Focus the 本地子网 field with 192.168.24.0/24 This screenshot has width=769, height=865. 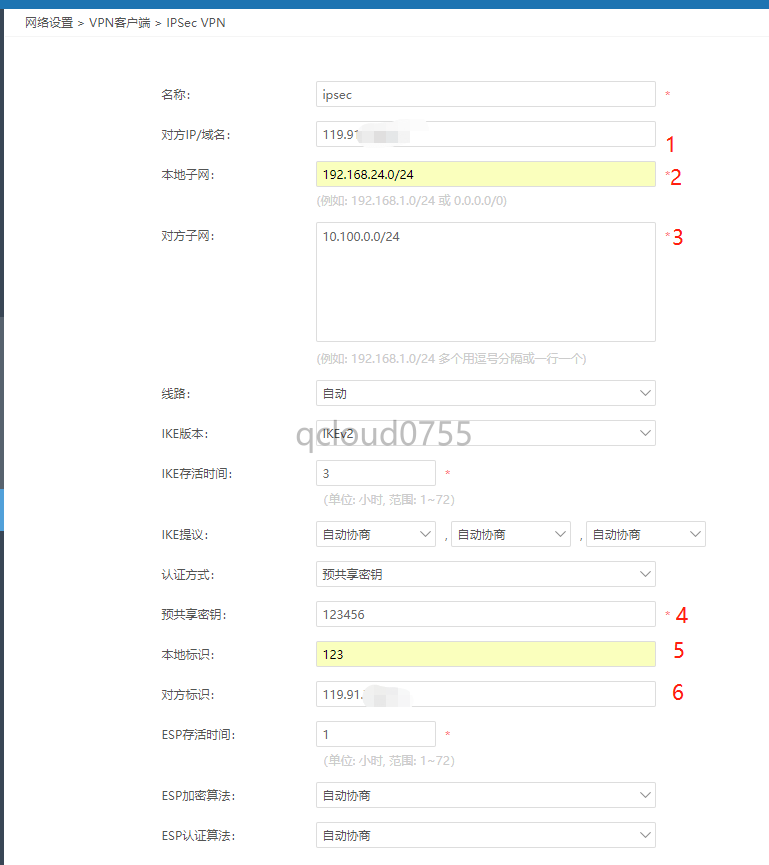[x=485, y=174]
